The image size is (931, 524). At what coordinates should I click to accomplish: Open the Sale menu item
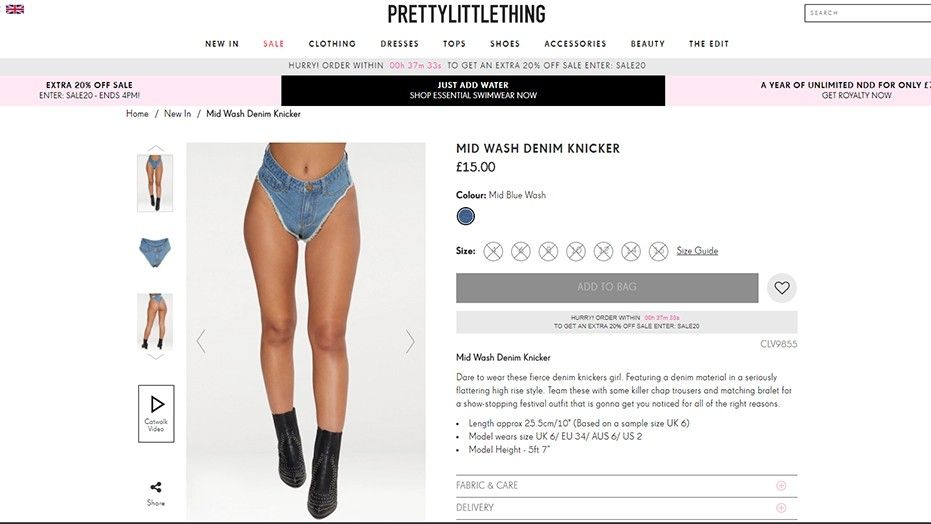[274, 44]
